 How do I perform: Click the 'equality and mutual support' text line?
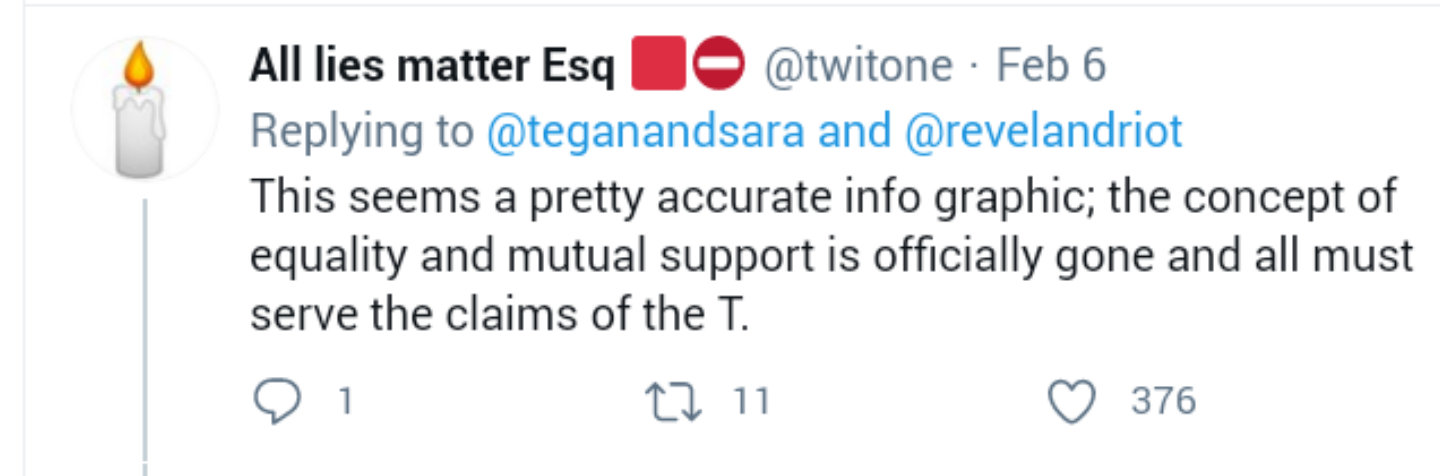(x=831, y=257)
